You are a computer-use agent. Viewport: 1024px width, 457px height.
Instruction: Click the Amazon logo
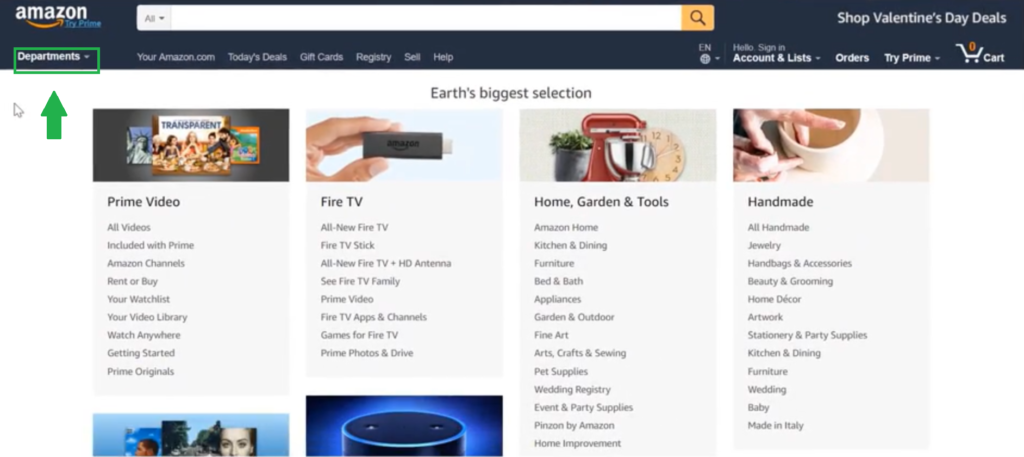click(x=58, y=17)
